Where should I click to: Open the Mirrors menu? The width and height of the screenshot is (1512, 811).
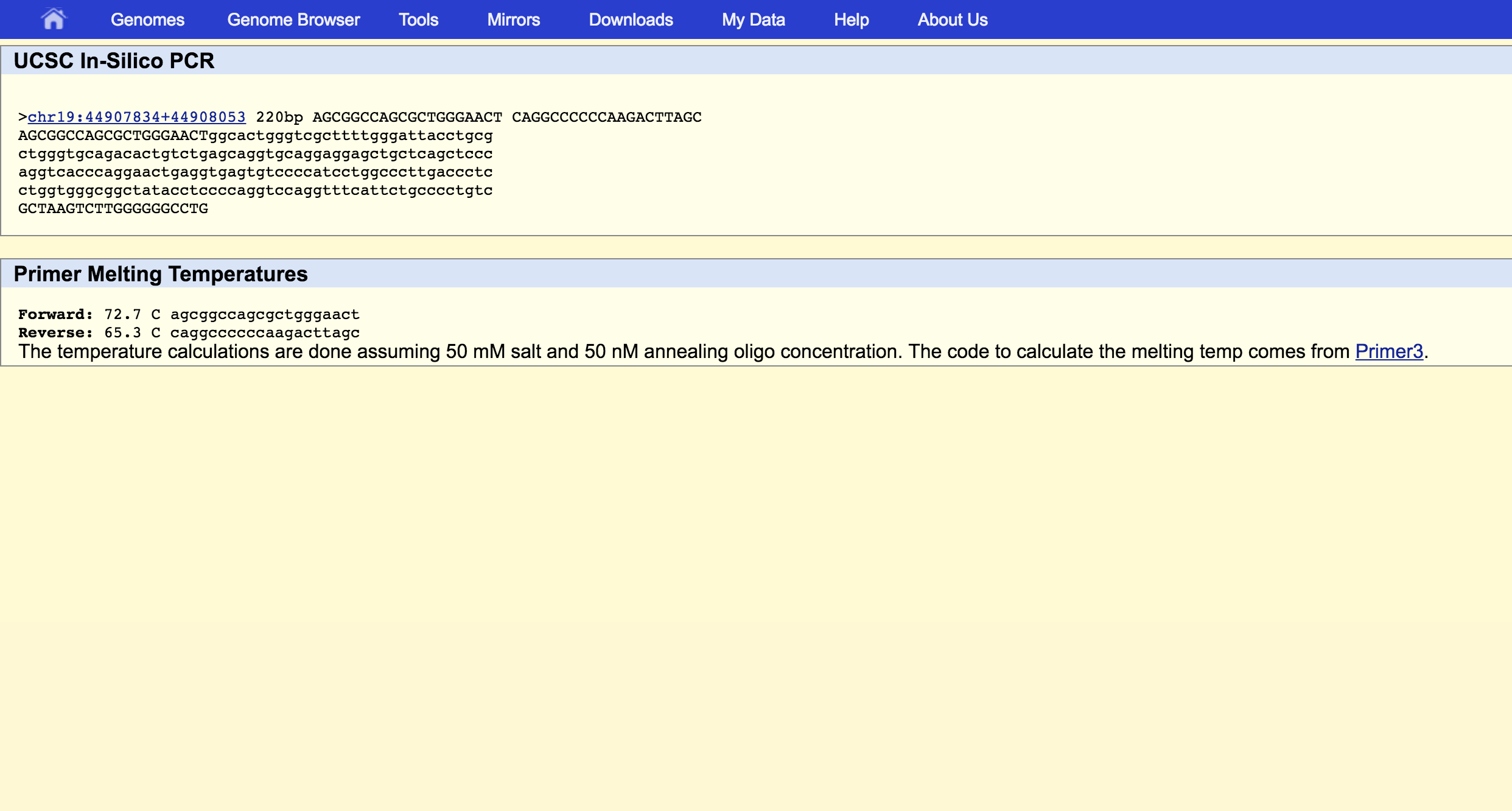[x=513, y=19]
